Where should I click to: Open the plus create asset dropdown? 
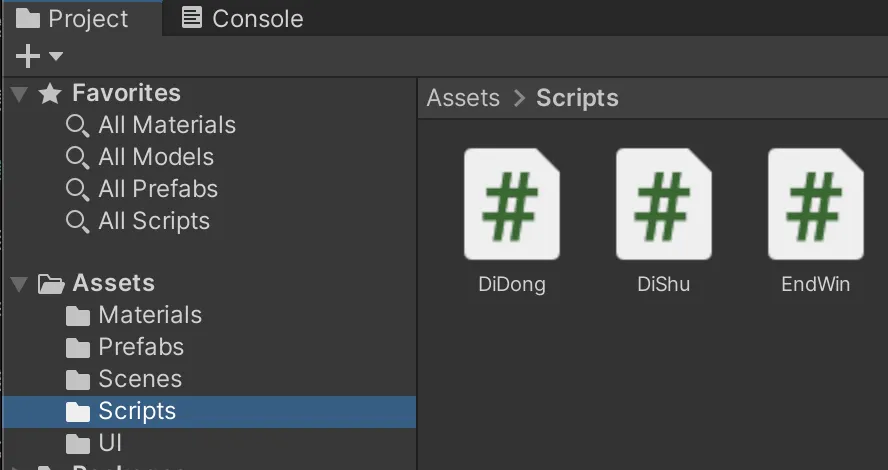pyautogui.click(x=38, y=56)
